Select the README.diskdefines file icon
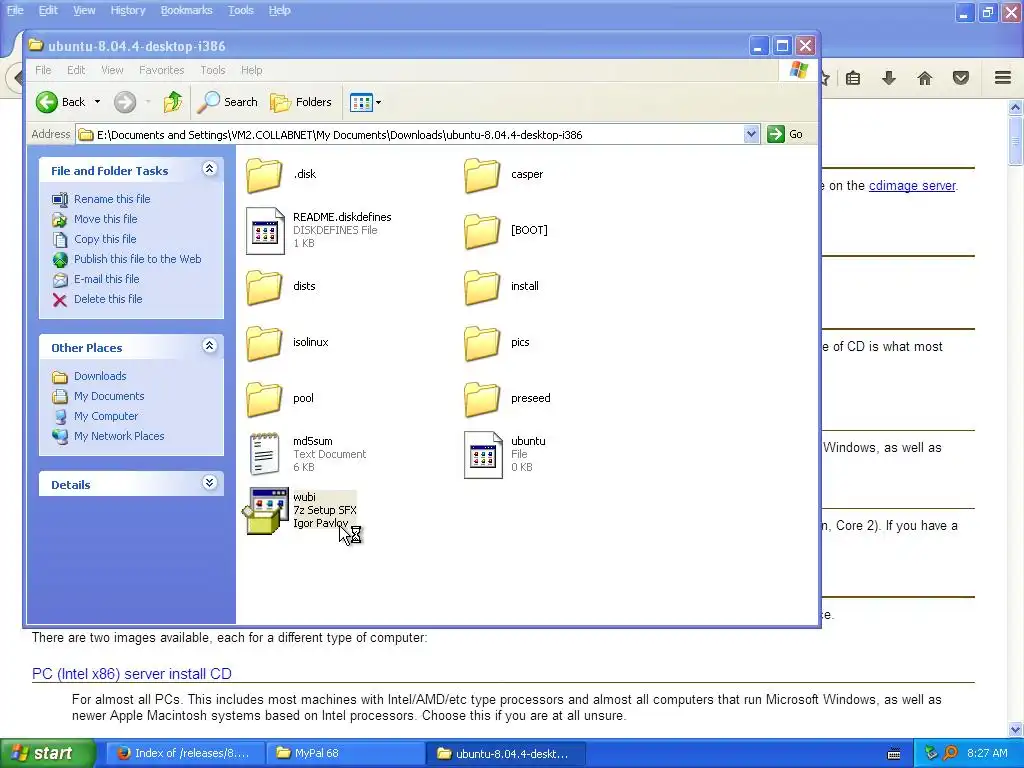This screenshot has width=1024, height=768. (x=265, y=231)
